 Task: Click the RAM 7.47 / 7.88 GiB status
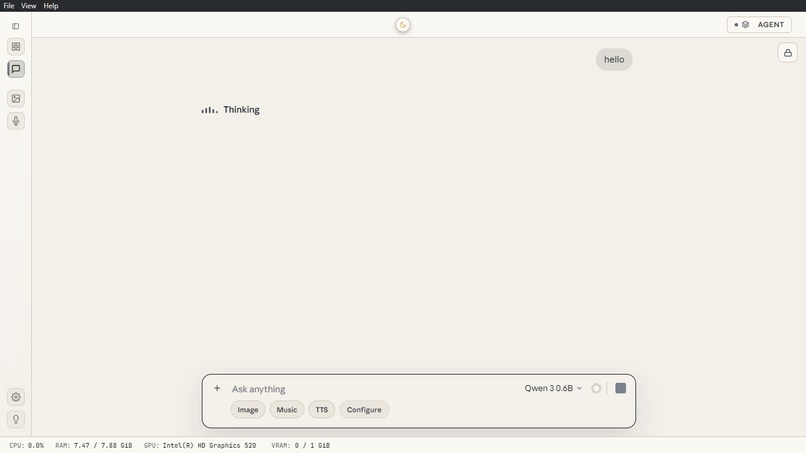94,445
